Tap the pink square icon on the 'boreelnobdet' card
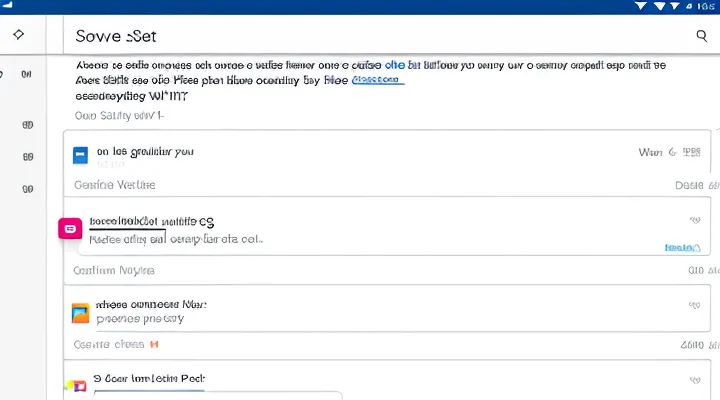 click(70, 228)
